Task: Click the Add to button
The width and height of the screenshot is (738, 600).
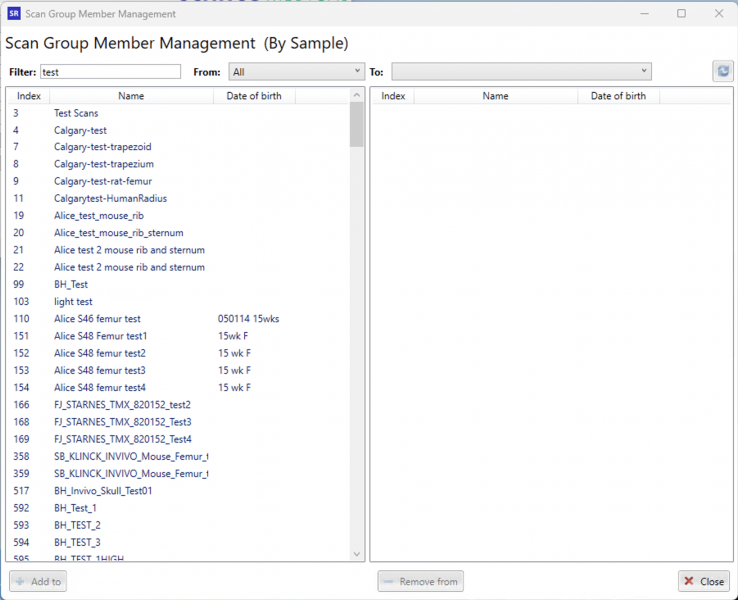Action: [x=38, y=581]
